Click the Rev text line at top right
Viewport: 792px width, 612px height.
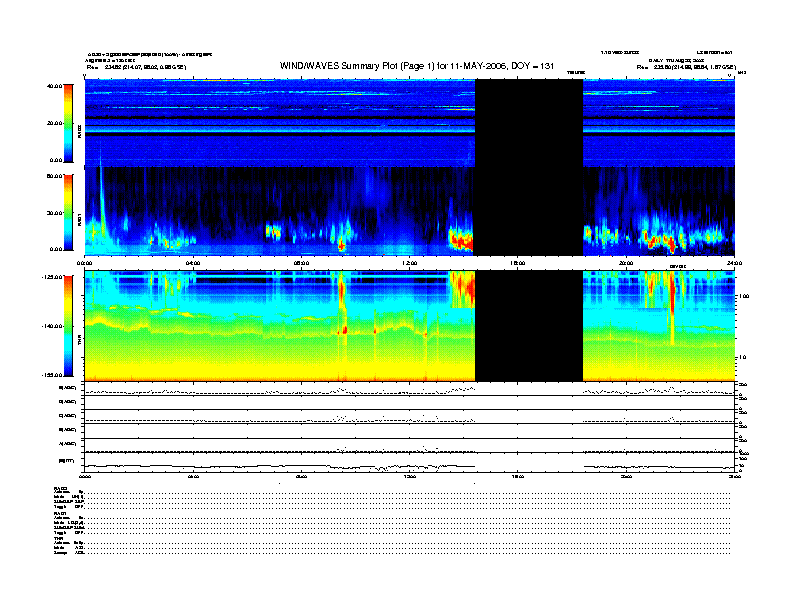click(686, 67)
